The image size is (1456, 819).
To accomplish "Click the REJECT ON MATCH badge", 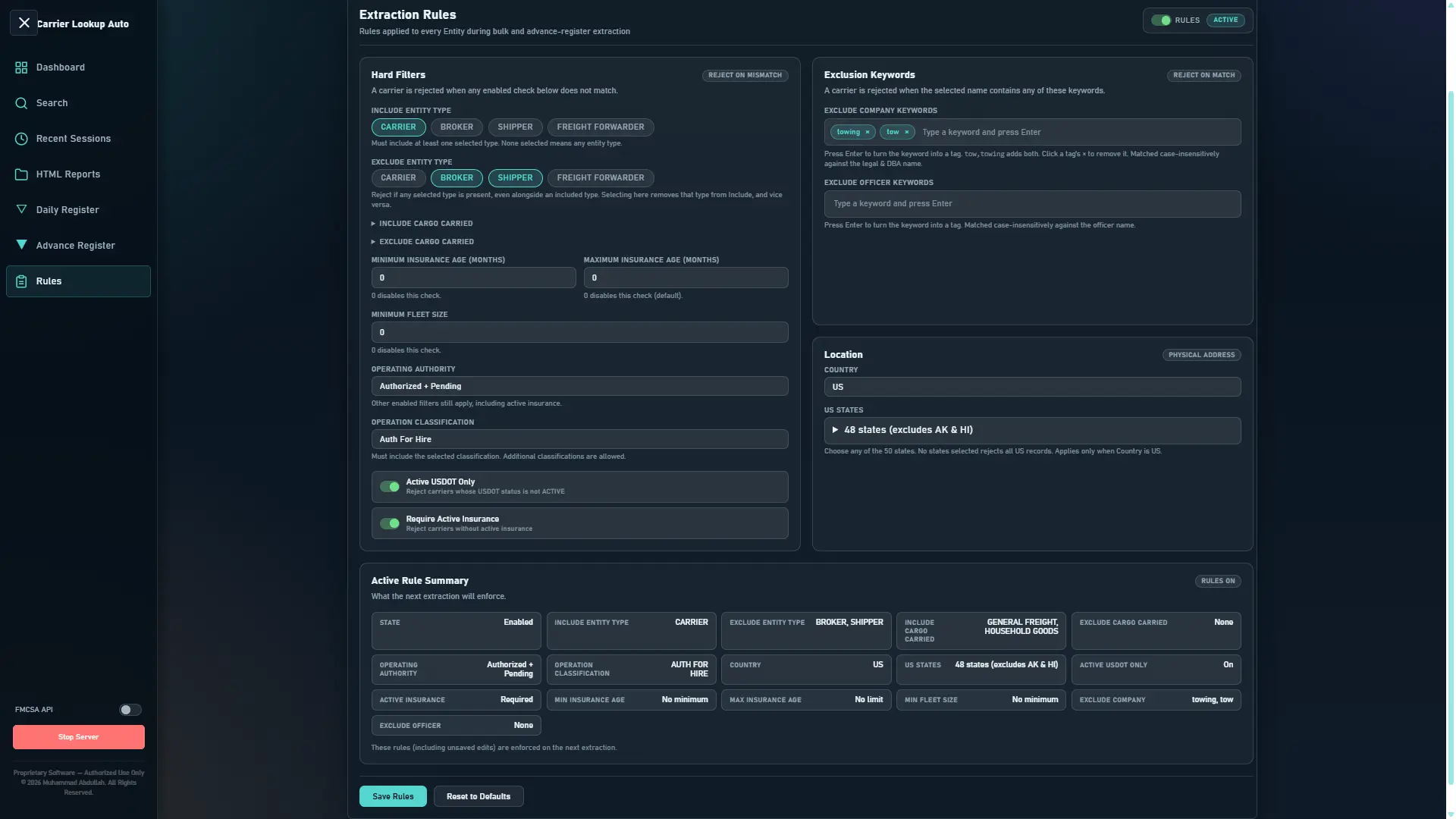I will tap(1203, 75).
